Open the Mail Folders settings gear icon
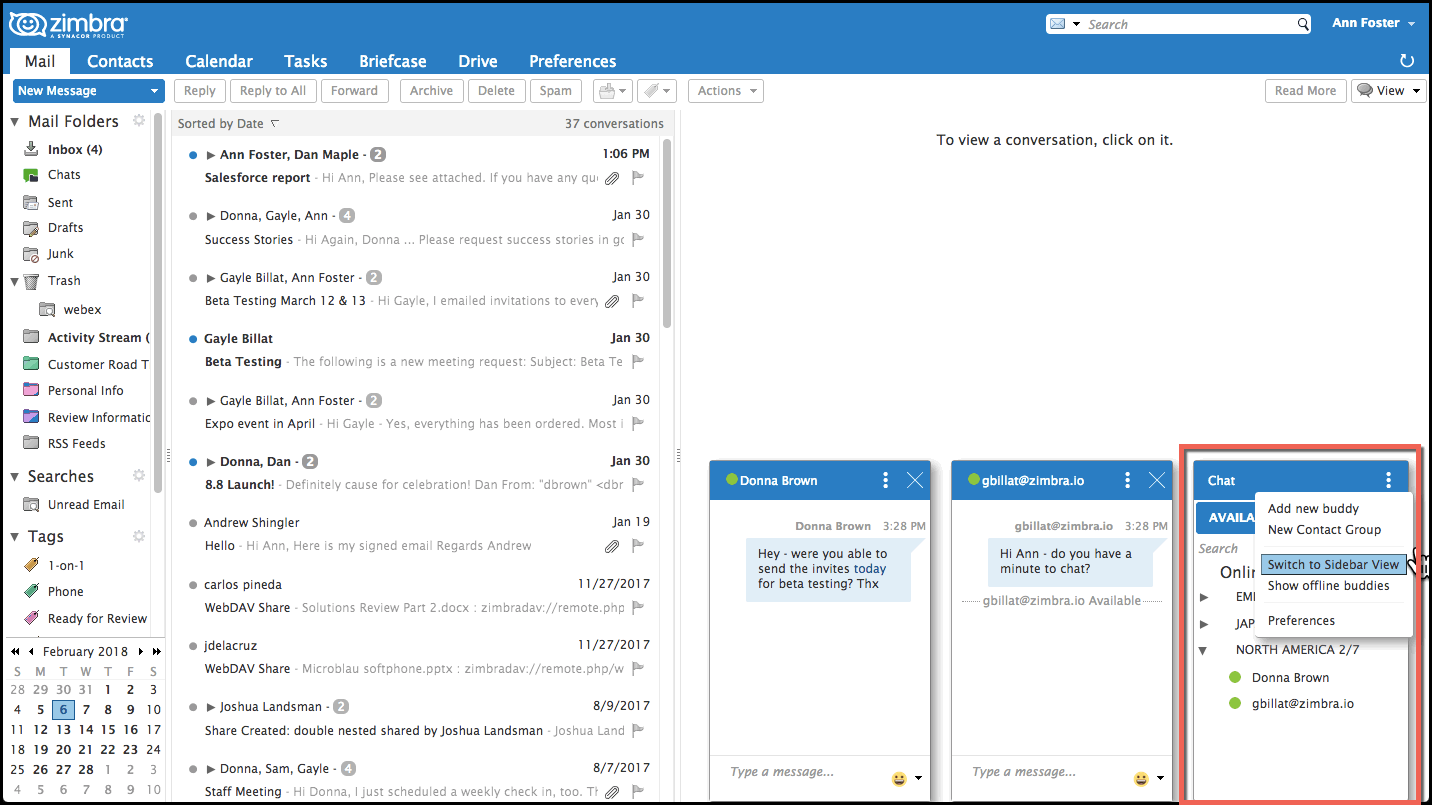This screenshot has width=1432, height=805. click(x=139, y=120)
